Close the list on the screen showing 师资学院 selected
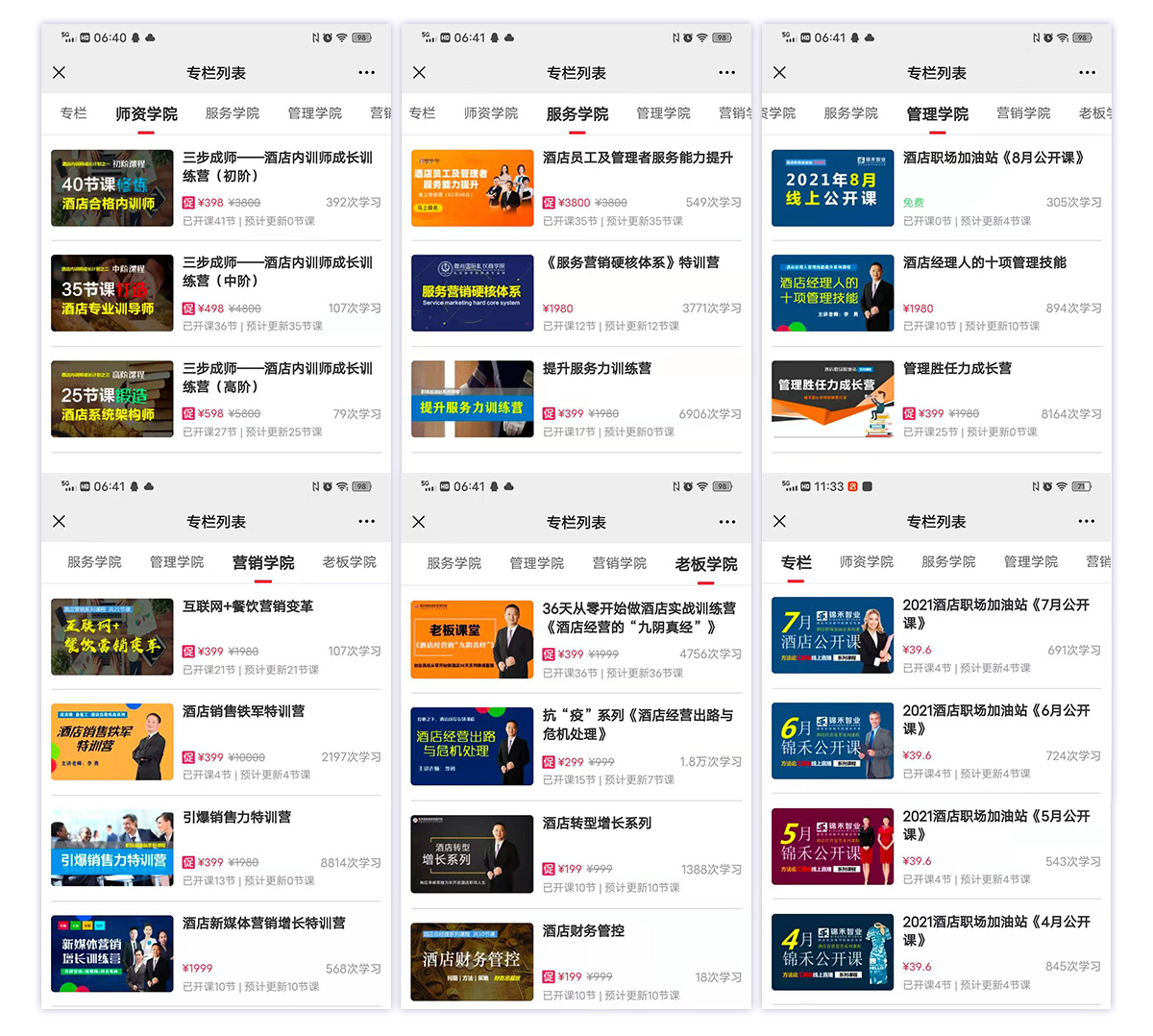Image resolution: width=1153 pixels, height=1036 pixels. (x=60, y=73)
